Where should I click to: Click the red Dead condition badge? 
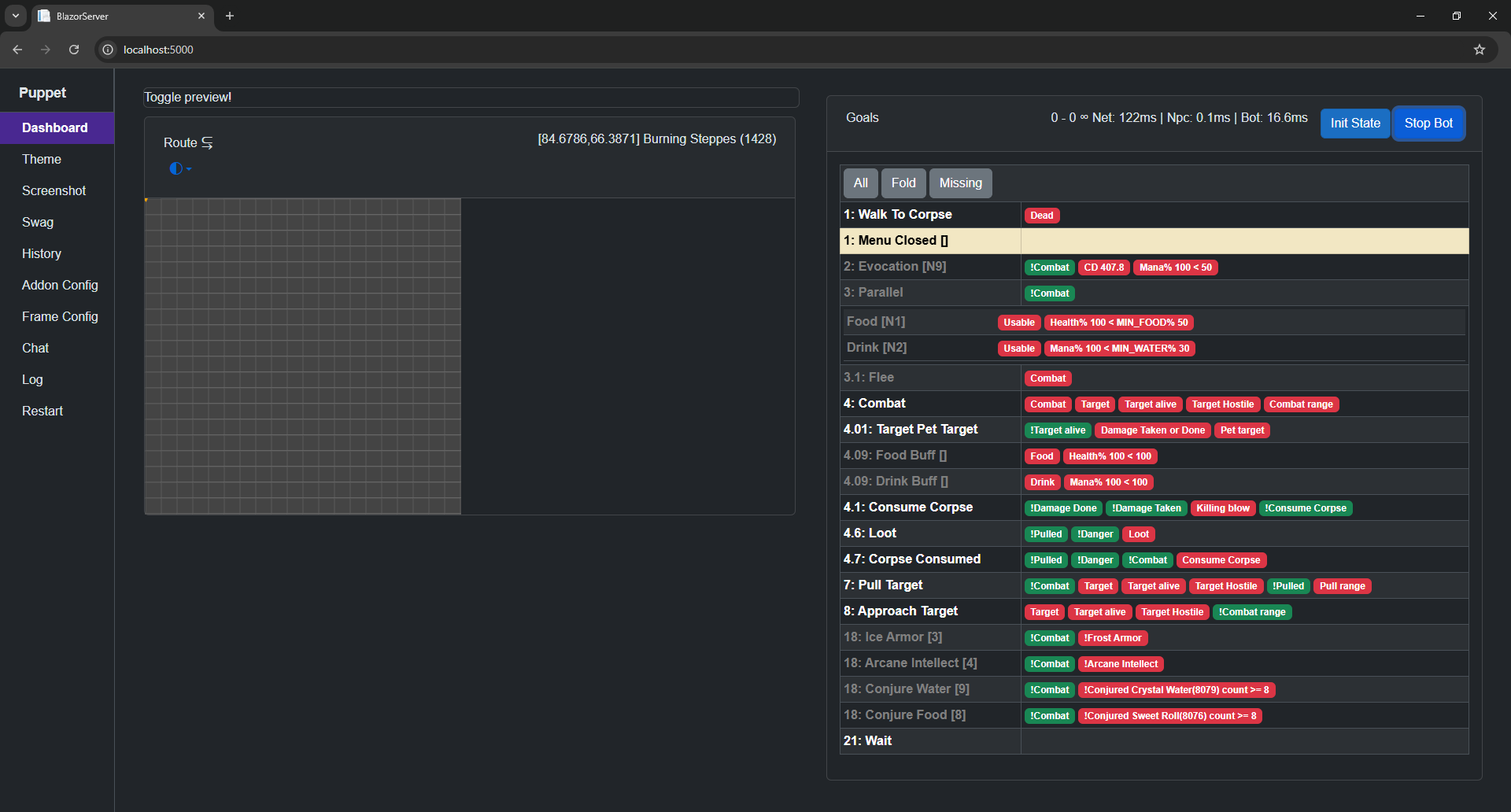(1042, 216)
